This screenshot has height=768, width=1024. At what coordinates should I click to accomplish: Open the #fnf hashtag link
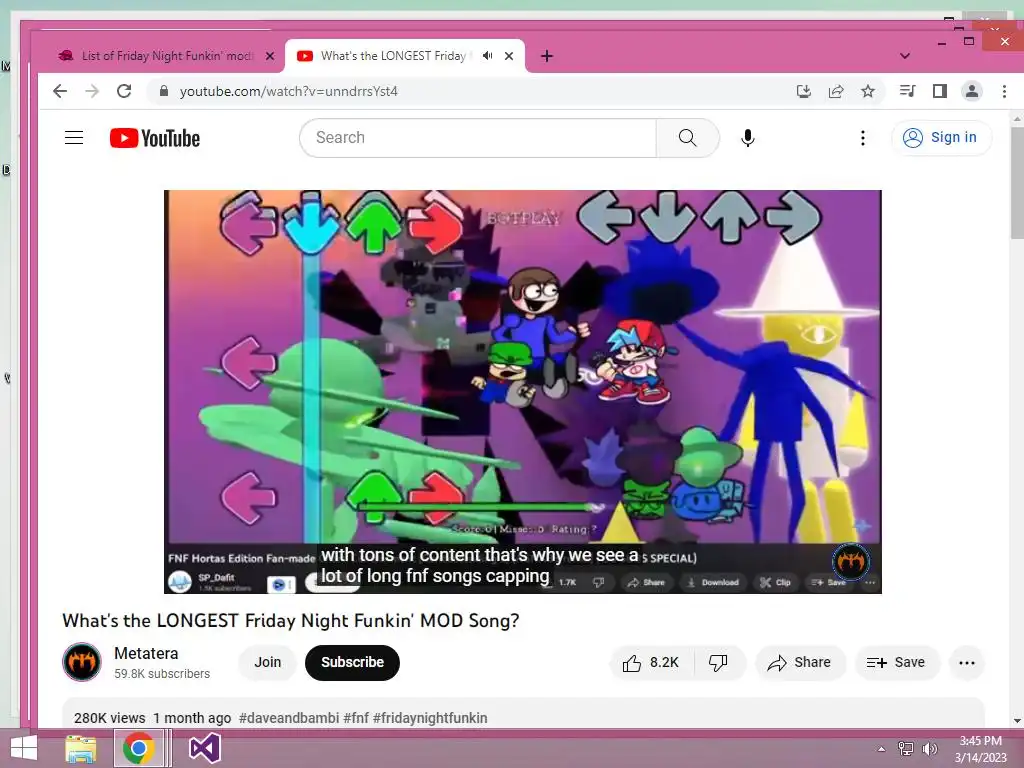pos(356,718)
